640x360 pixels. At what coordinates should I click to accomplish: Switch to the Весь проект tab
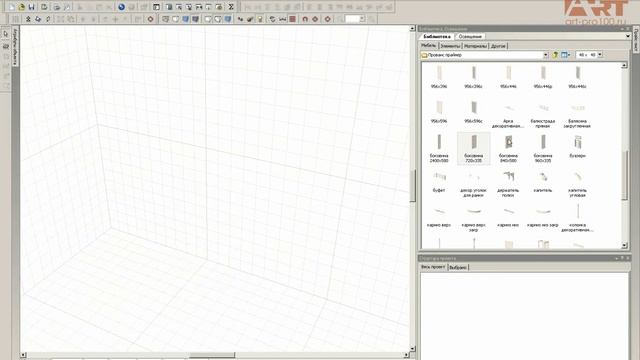pos(433,267)
